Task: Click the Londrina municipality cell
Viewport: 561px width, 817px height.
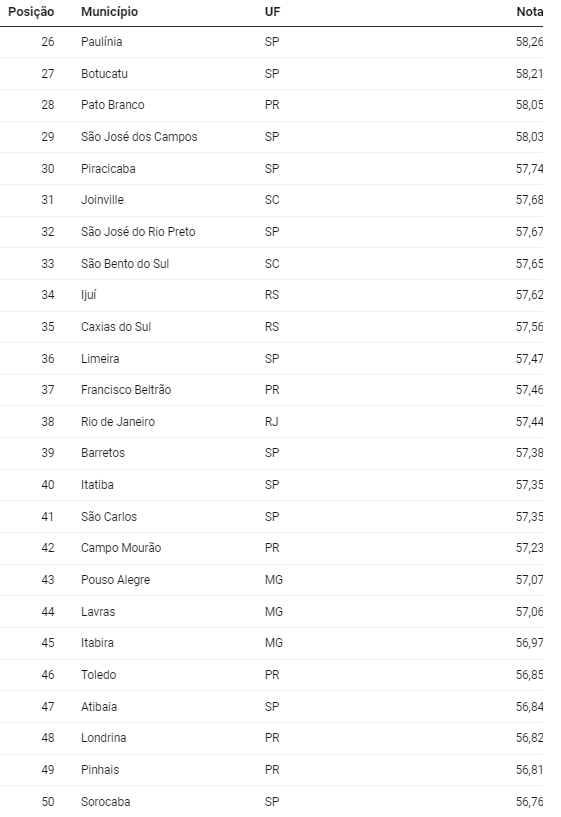Action: pyautogui.click(x=104, y=738)
